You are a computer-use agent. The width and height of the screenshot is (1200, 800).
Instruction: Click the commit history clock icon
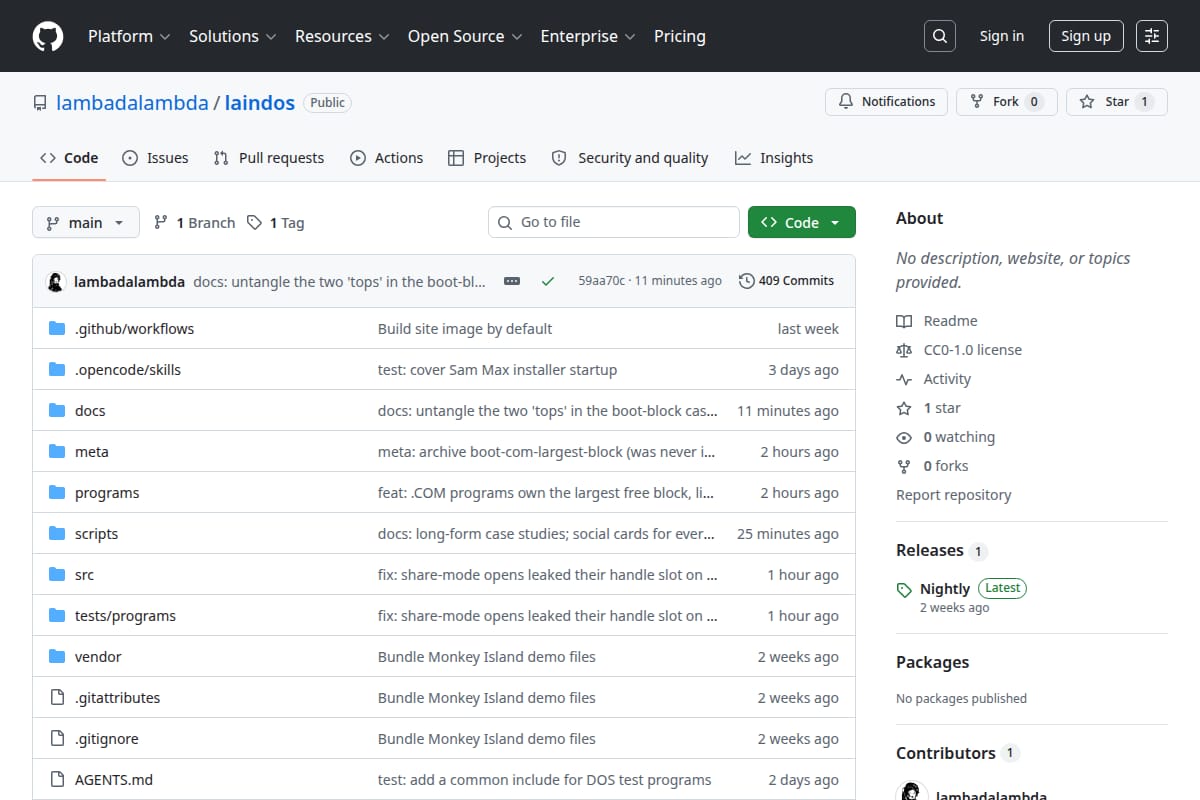tap(746, 281)
